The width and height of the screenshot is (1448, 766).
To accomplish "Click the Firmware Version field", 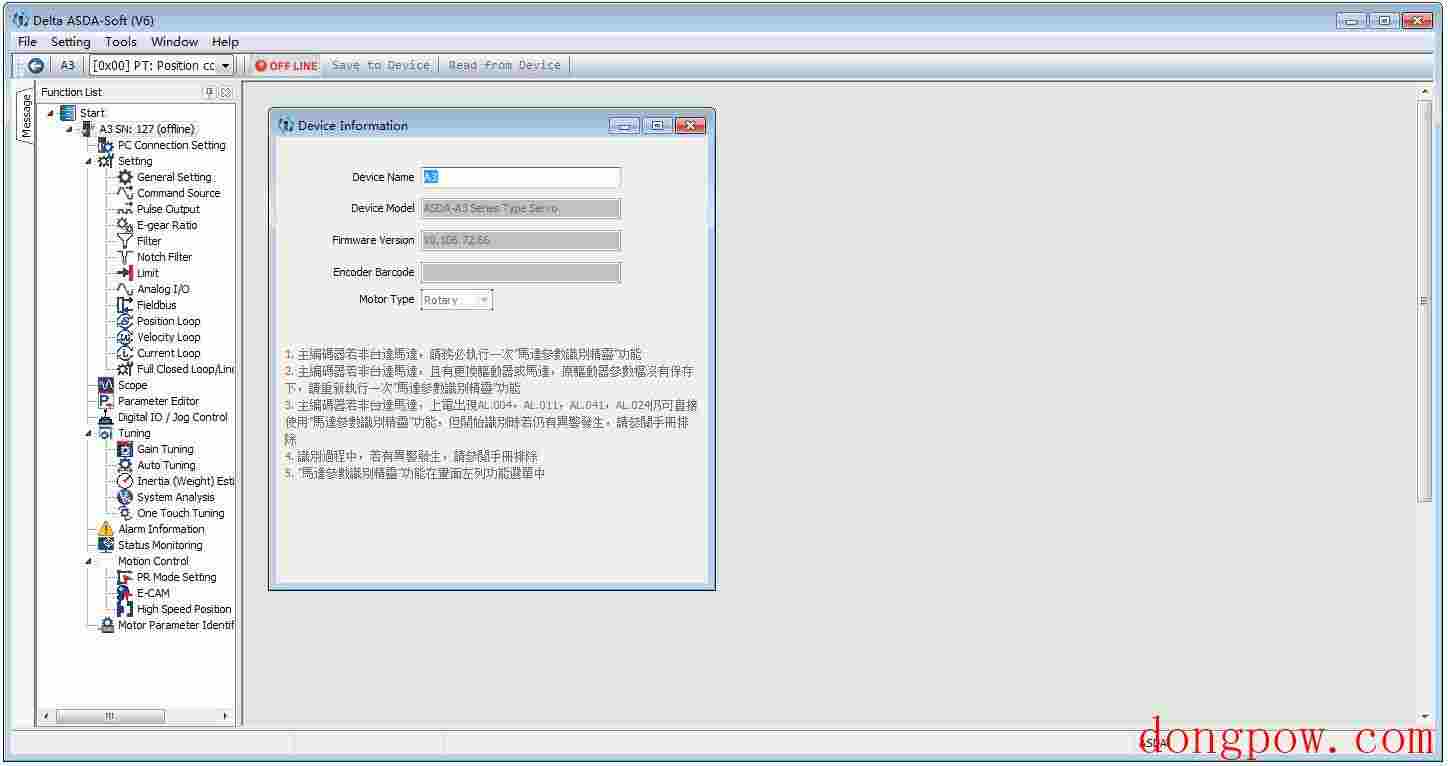I will coord(521,241).
